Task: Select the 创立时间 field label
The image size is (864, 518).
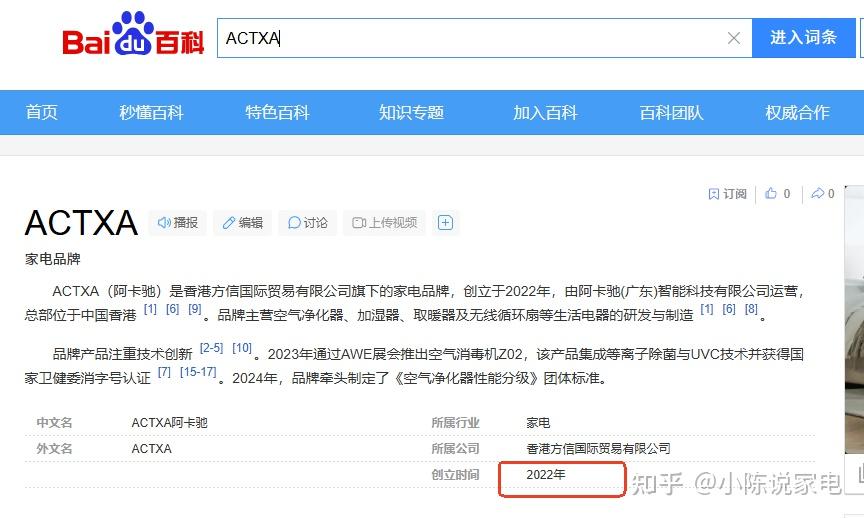Action: [x=455, y=474]
